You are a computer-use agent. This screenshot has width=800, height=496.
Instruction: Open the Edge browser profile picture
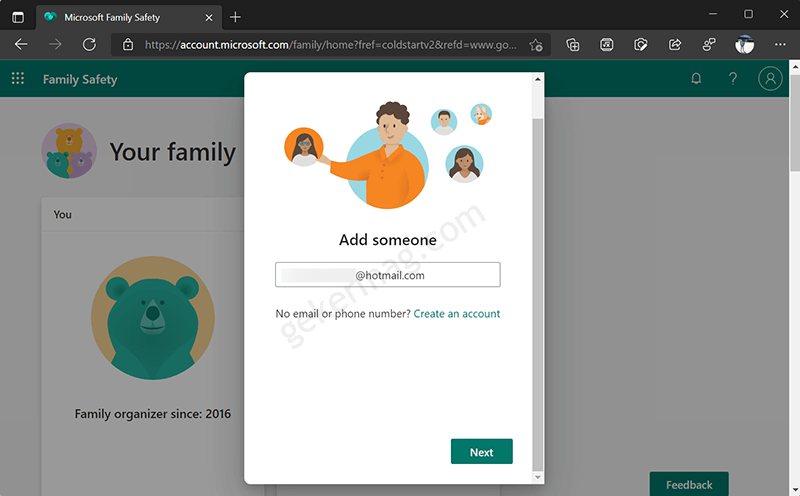[x=744, y=45]
